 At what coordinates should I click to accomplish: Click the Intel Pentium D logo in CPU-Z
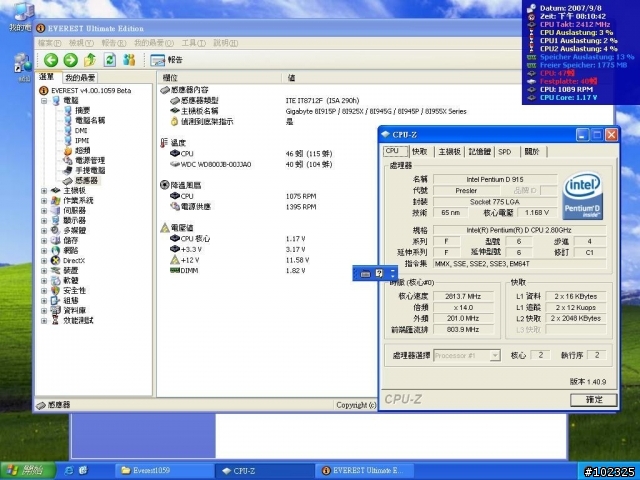click(582, 196)
